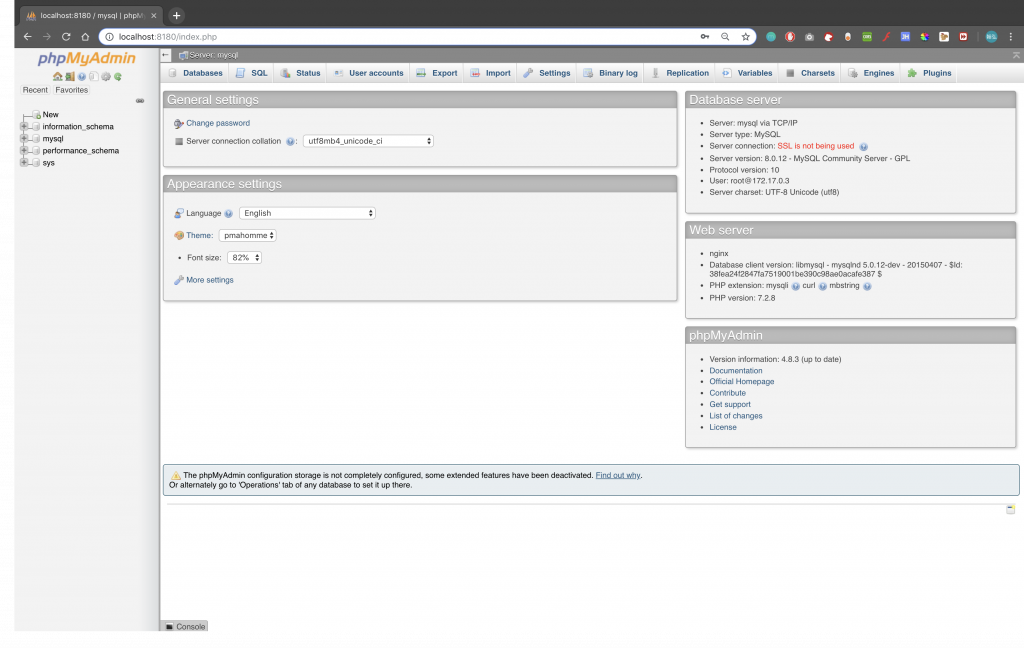Open the Settings tab
1024x648 pixels.
pyautogui.click(x=547, y=73)
